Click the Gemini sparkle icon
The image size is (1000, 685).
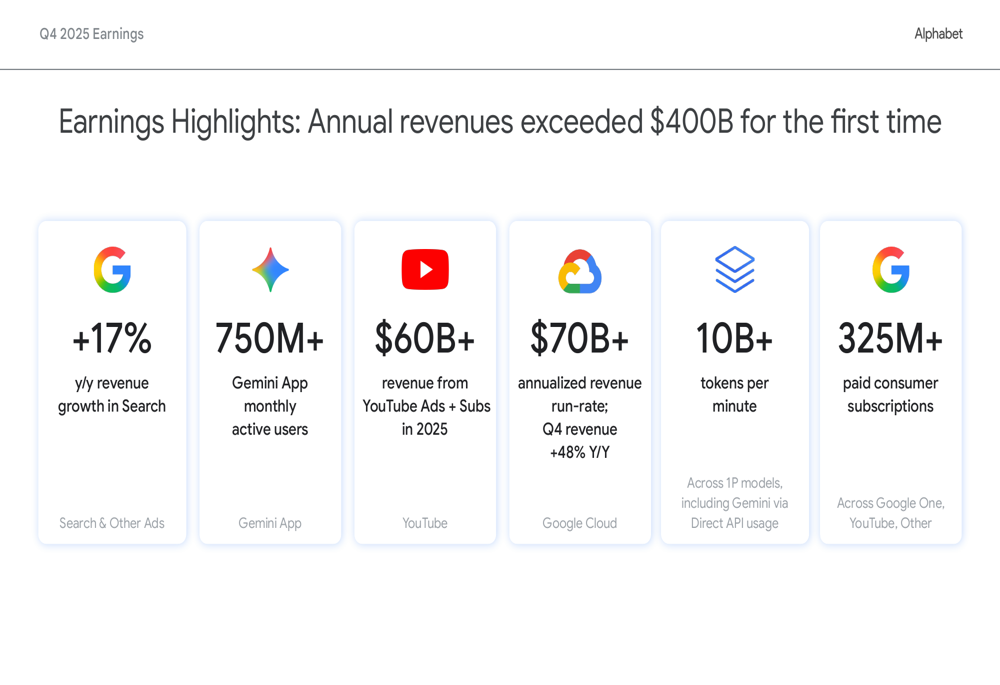[268, 268]
